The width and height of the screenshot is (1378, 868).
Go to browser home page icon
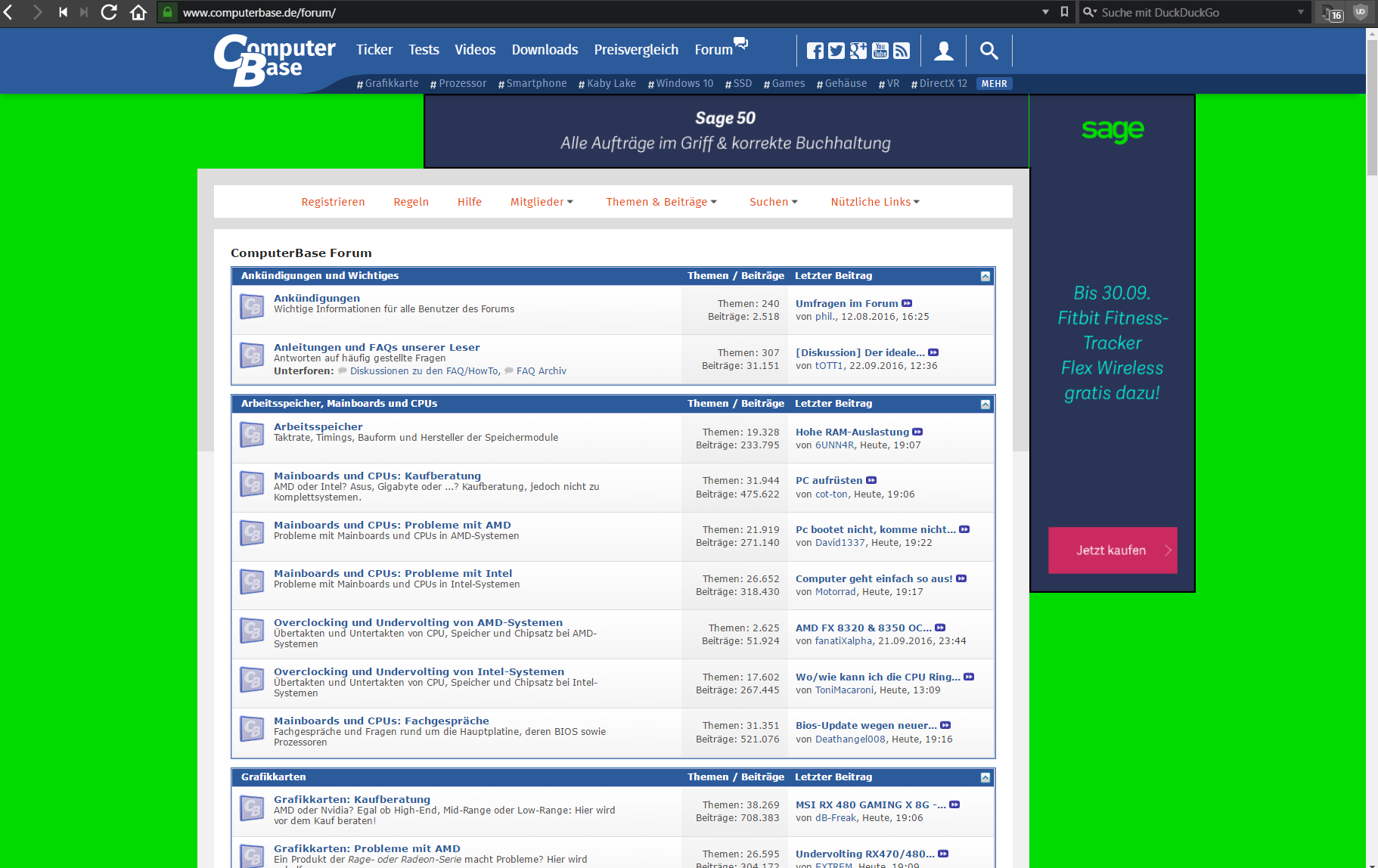pos(138,12)
